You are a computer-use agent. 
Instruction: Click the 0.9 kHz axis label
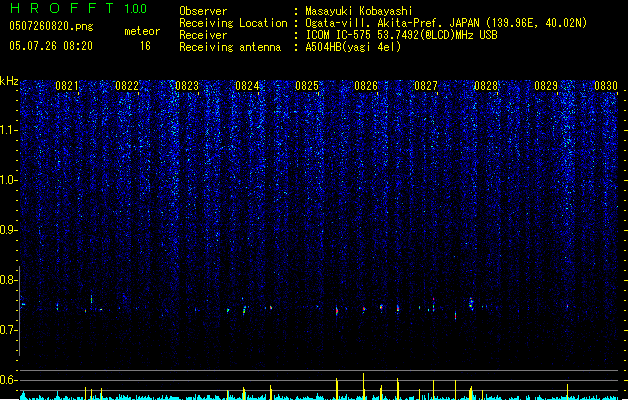[9, 230]
